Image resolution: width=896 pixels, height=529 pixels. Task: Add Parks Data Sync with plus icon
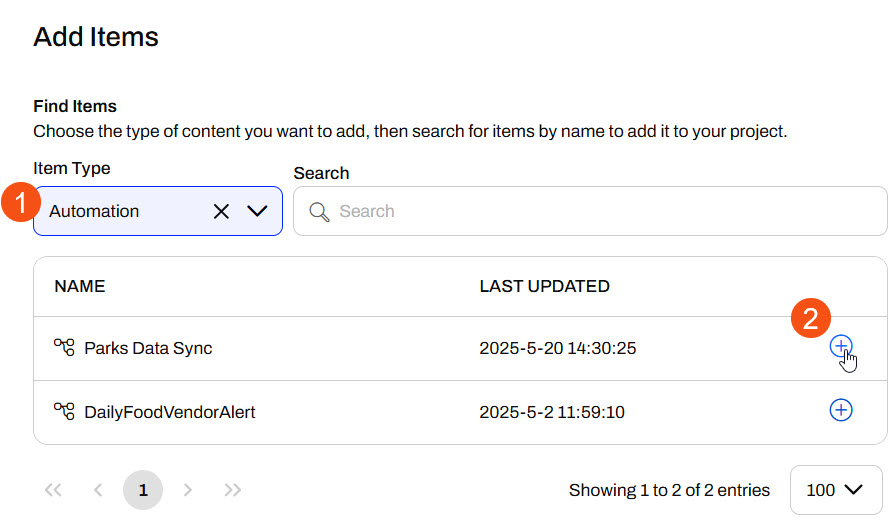841,347
